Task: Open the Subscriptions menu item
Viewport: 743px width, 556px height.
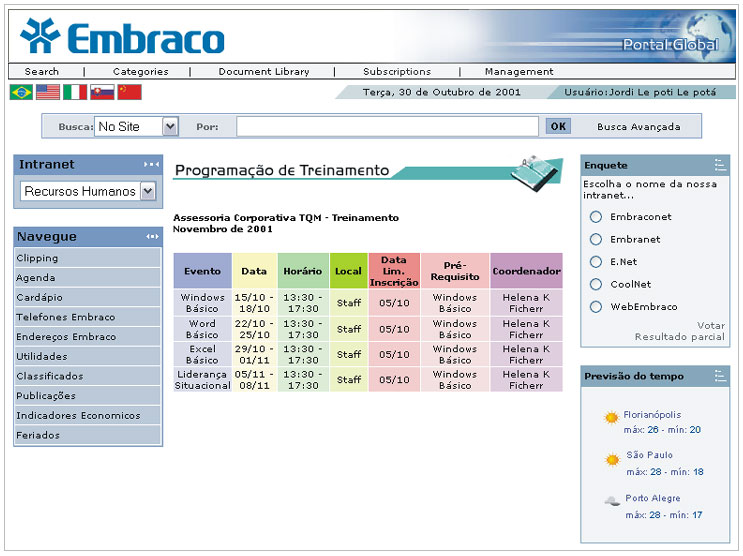Action: coord(397,72)
